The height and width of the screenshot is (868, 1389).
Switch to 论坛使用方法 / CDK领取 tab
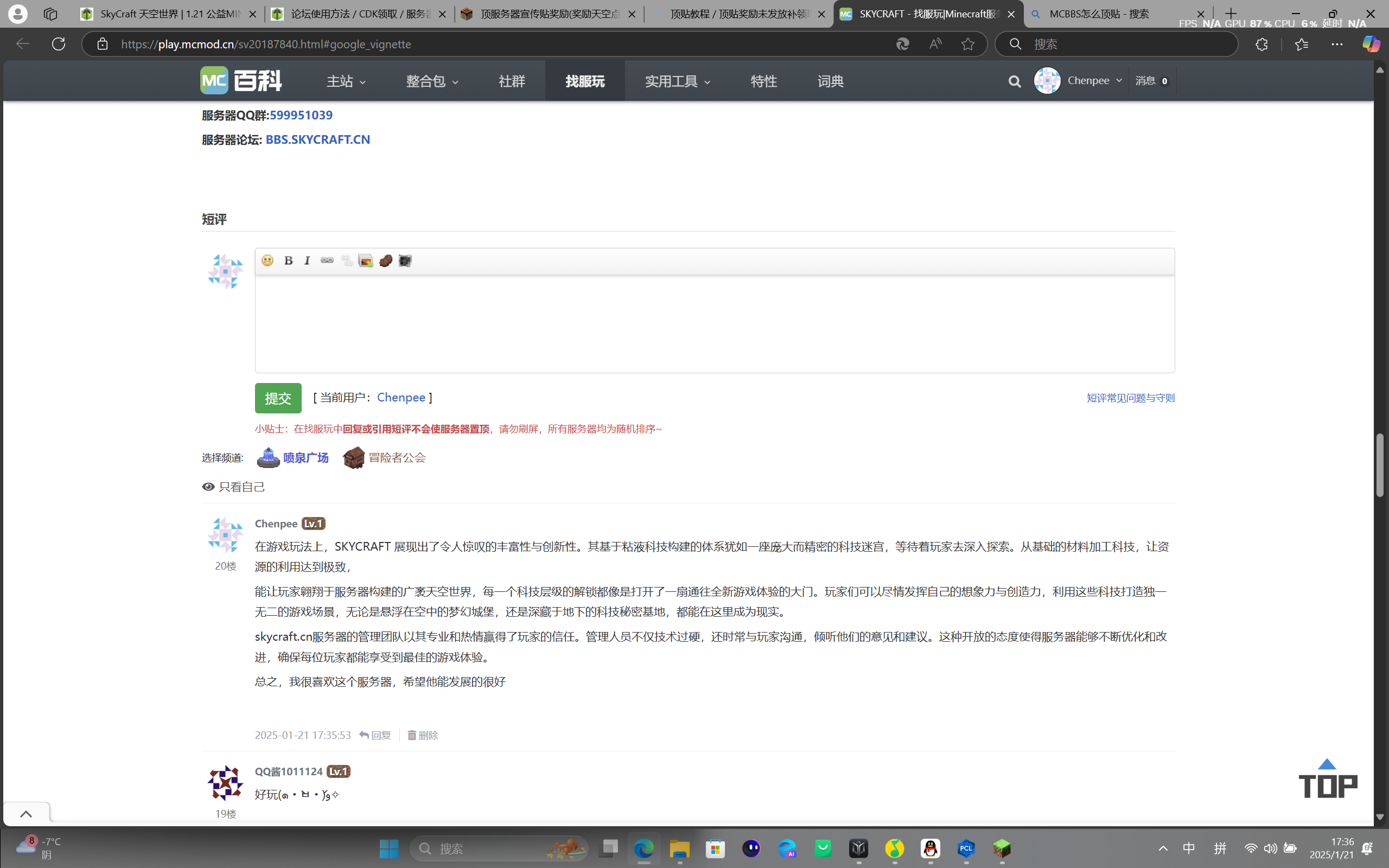[x=359, y=14]
